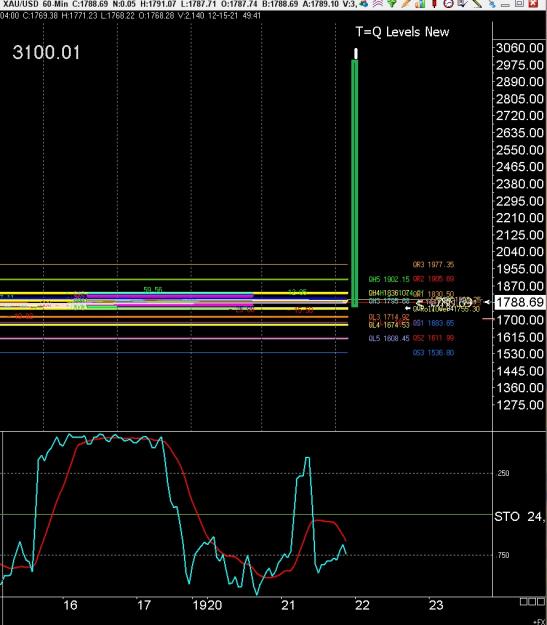
Task: Click the checklist icon in title toolbar
Action: (x=462, y=4)
